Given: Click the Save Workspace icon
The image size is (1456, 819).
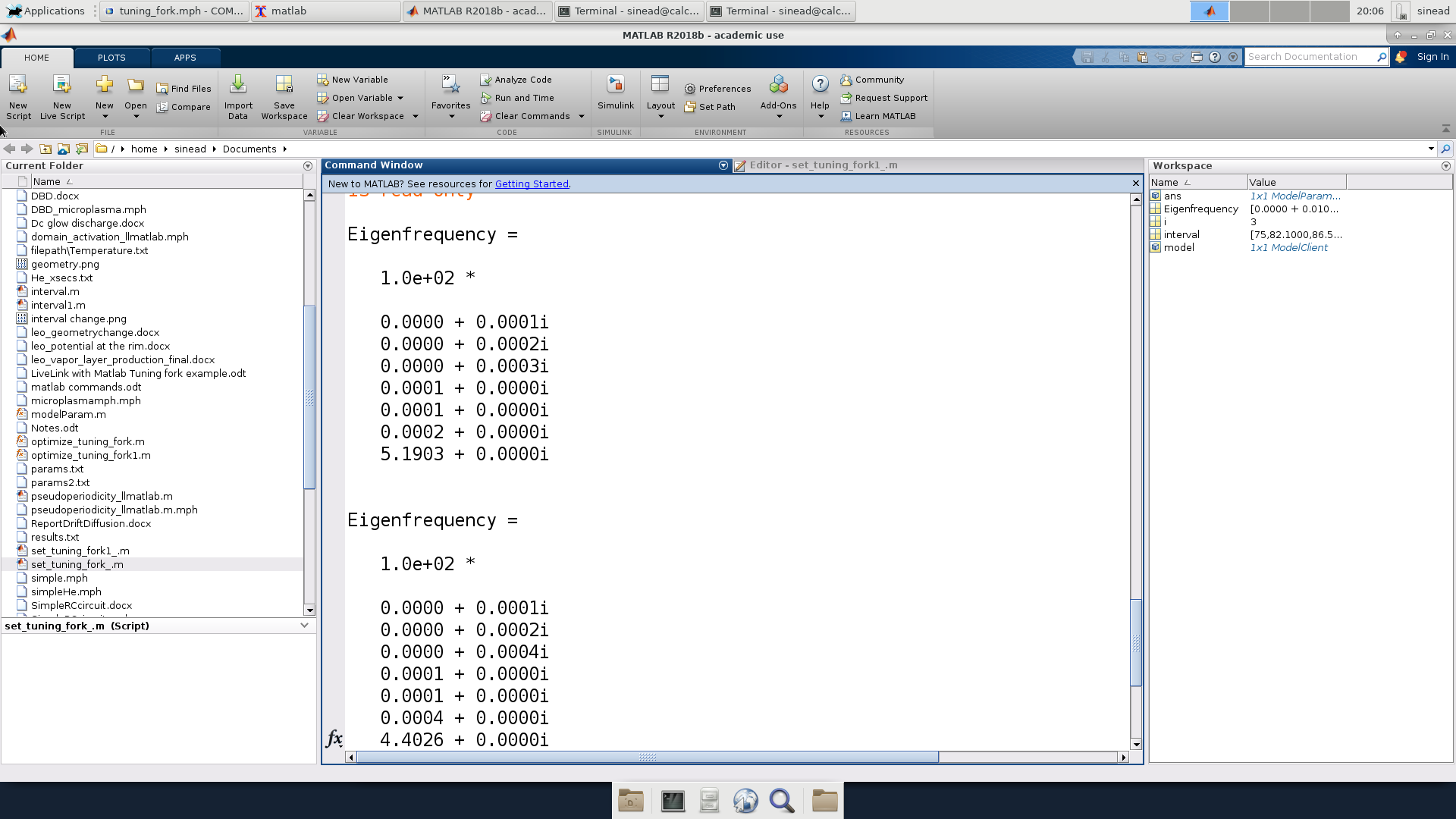Looking at the screenshot, I should (284, 86).
